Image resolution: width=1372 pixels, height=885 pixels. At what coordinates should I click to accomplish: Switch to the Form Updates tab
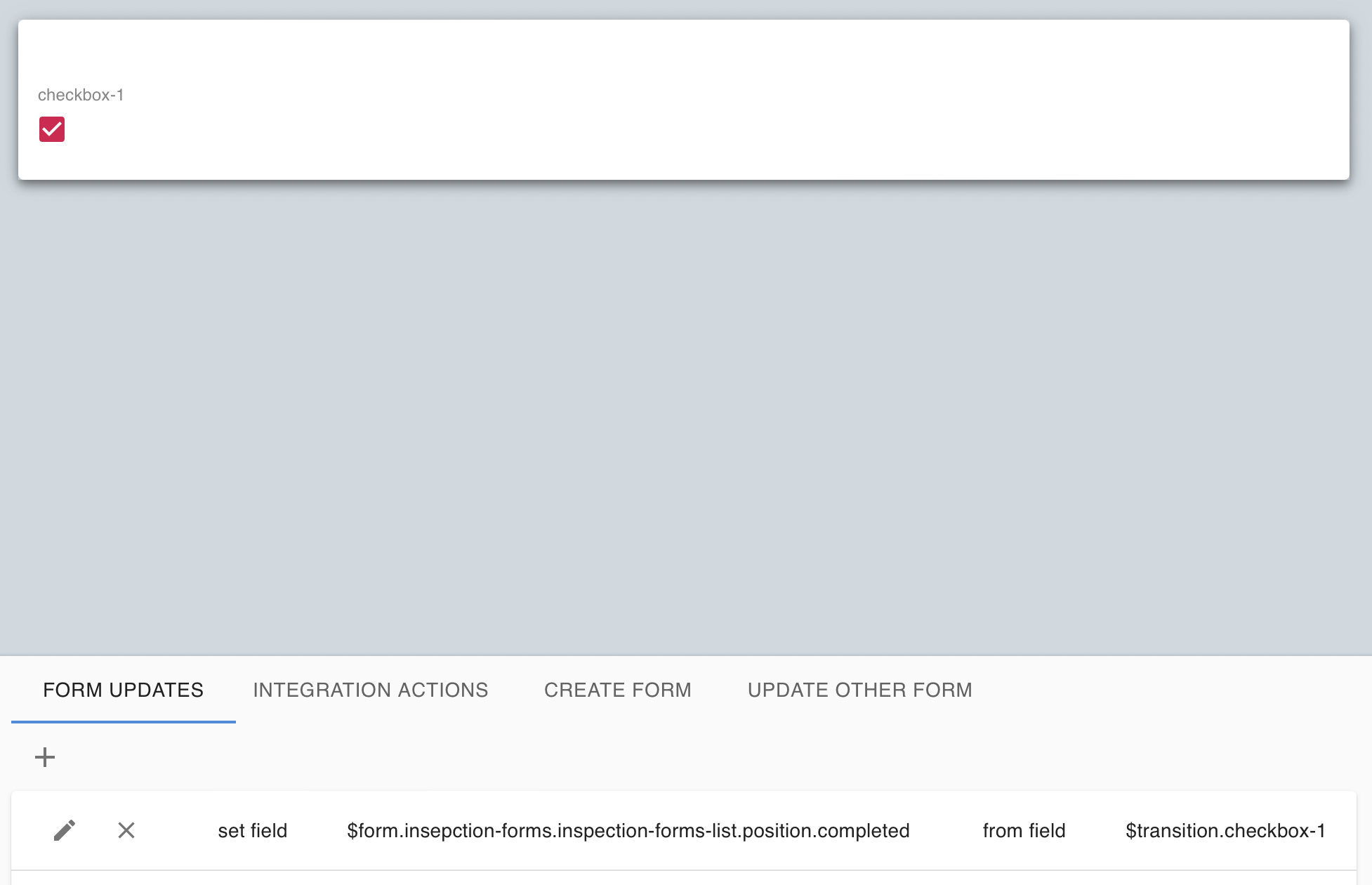pos(123,690)
